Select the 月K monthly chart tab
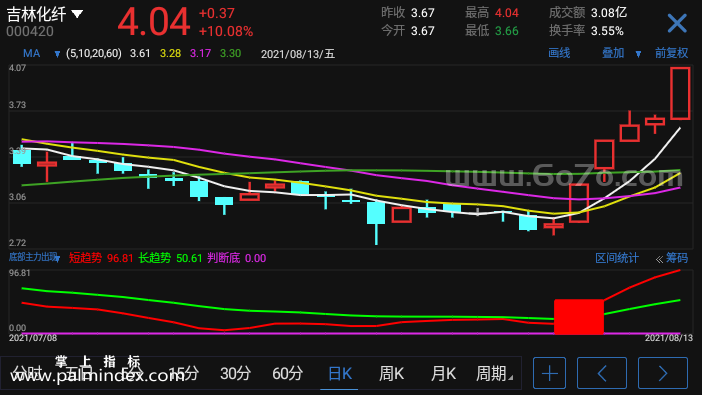 (x=443, y=374)
